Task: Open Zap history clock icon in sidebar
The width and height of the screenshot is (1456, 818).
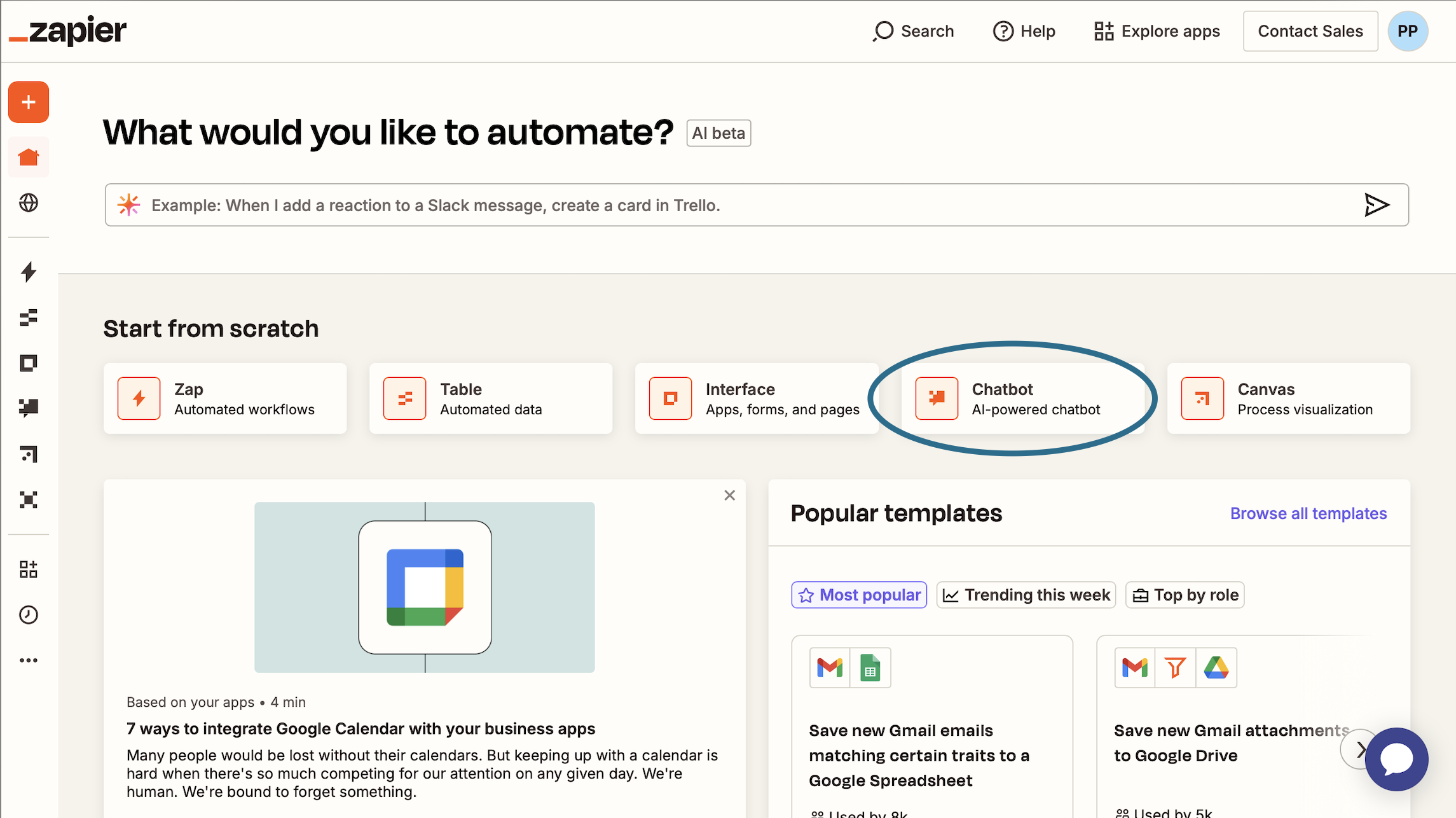Action: 29,614
